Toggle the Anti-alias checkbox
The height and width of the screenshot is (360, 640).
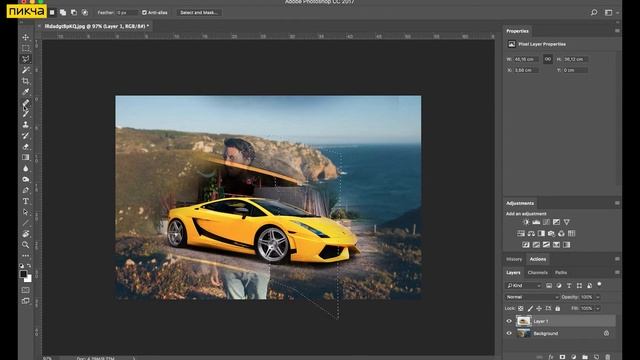[x=144, y=13]
